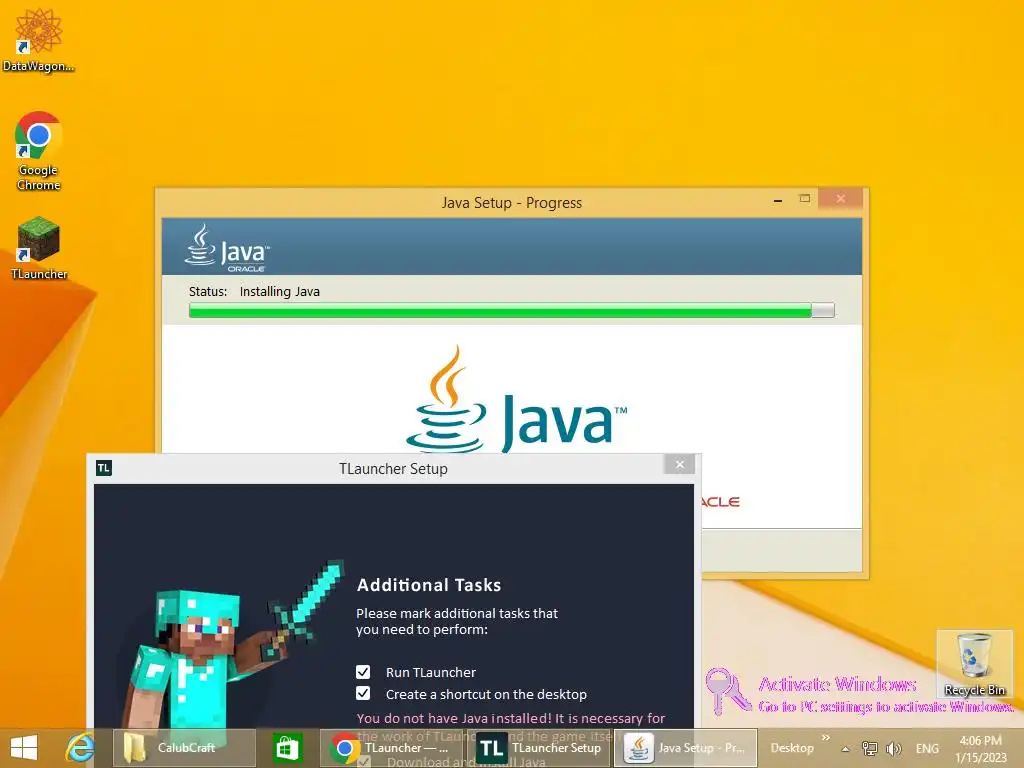Open the CalubCraft folder in the taskbar
Screen dimensions: 1024x768
pyautogui.click(x=184, y=748)
